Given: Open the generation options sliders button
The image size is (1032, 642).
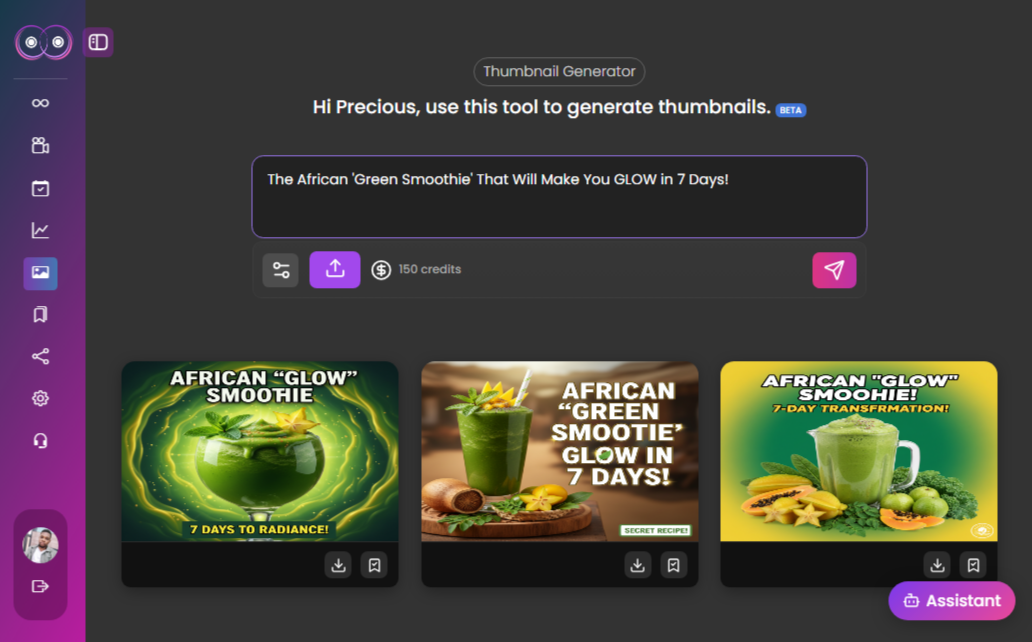Looking at the screenshot, I should 280,270.
